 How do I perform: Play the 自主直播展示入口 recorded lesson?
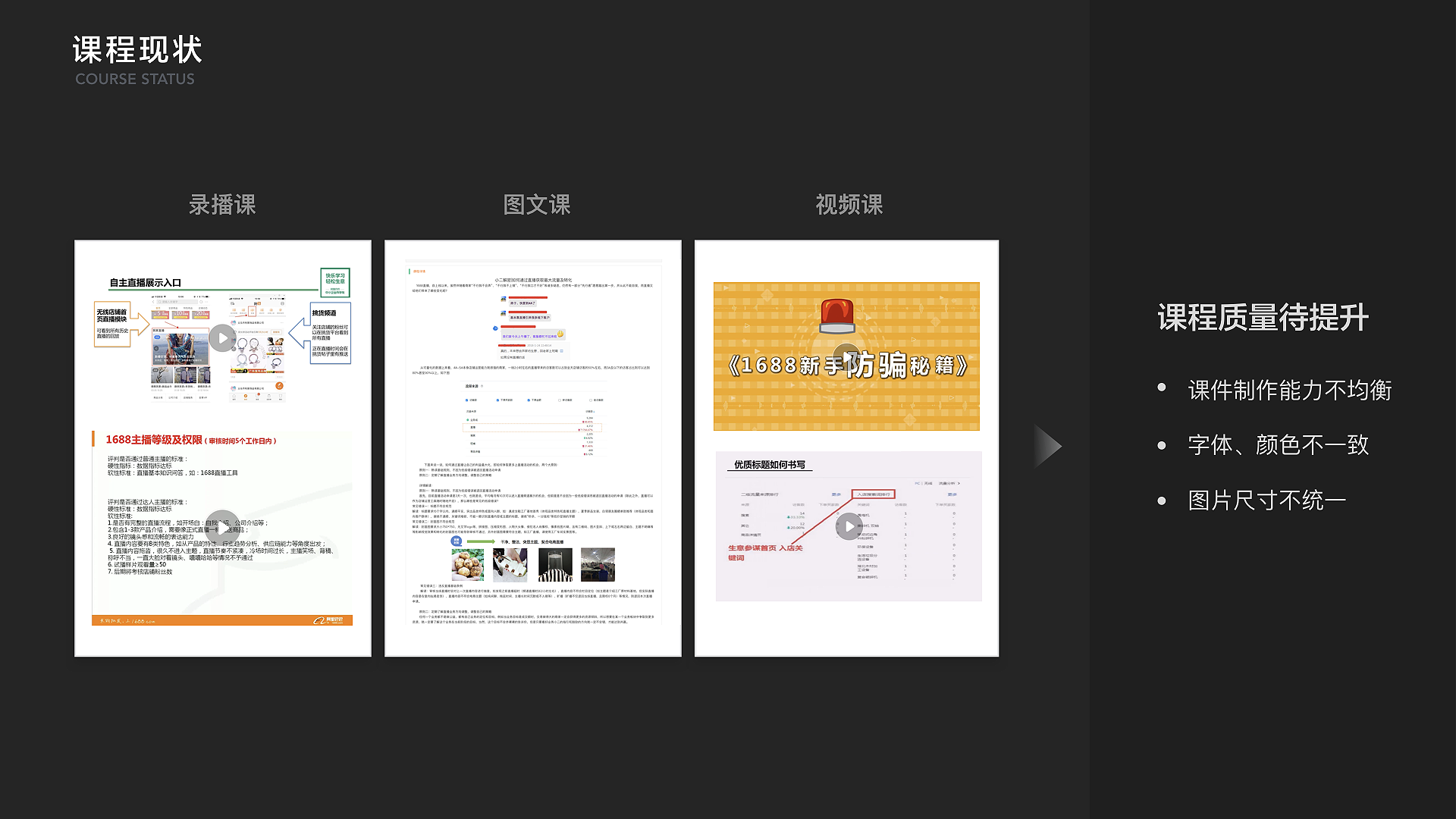[x=221, y=337]
